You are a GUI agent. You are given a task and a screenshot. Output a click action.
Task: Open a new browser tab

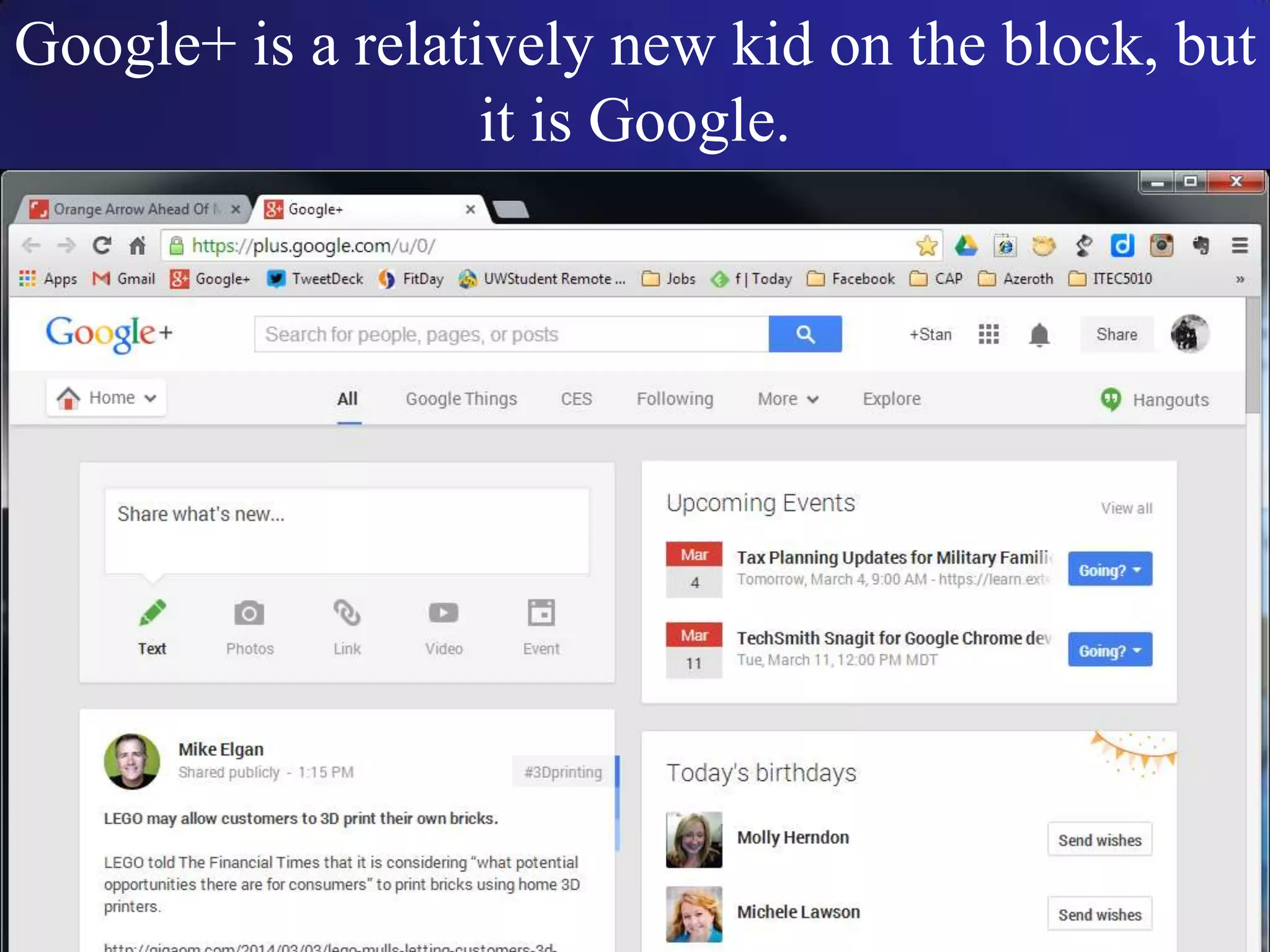[x=511, y=209]
